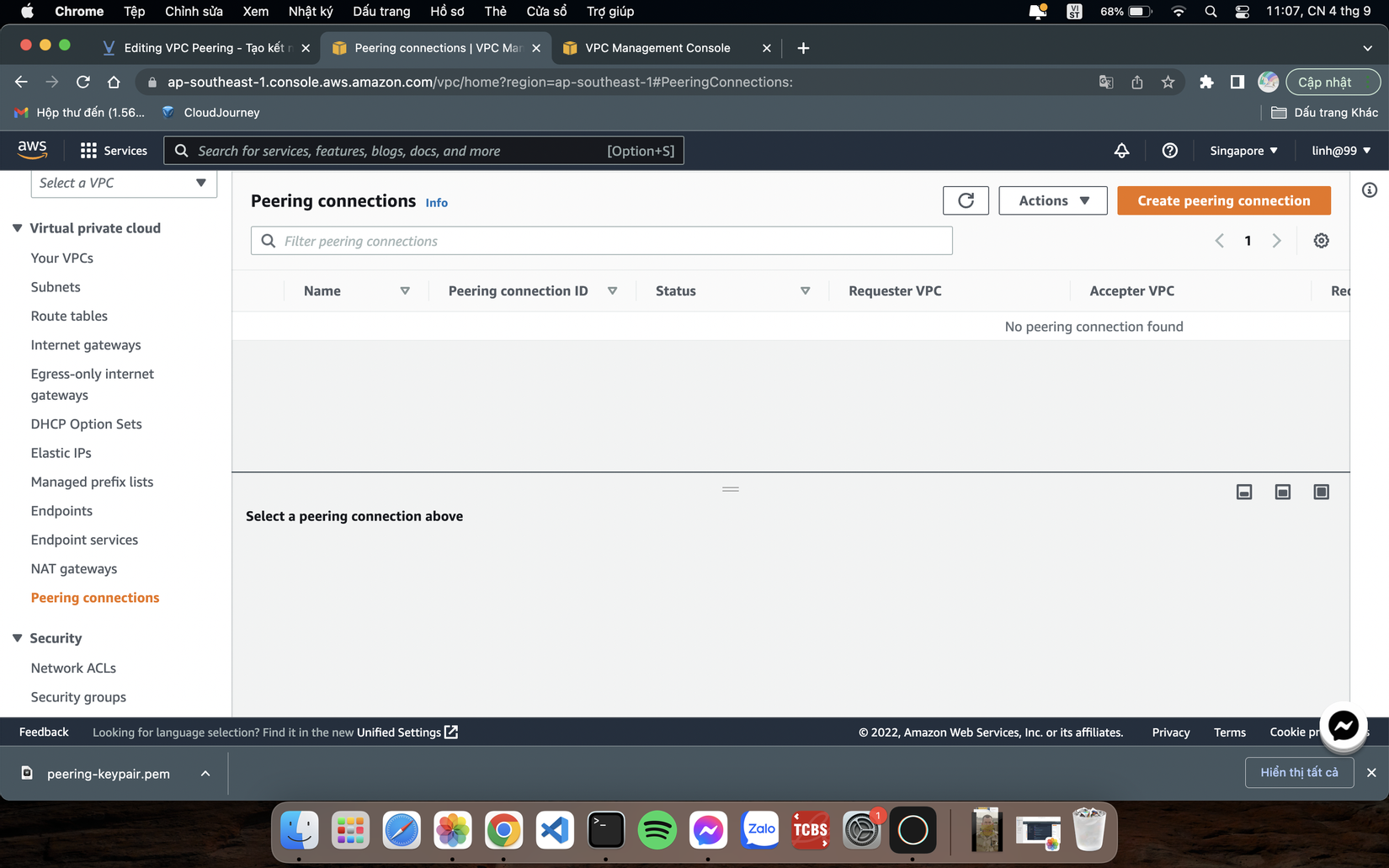Go to previous results page
Screen dimensions: 1389x868
pyautogui.click(x=1219, y=241)
